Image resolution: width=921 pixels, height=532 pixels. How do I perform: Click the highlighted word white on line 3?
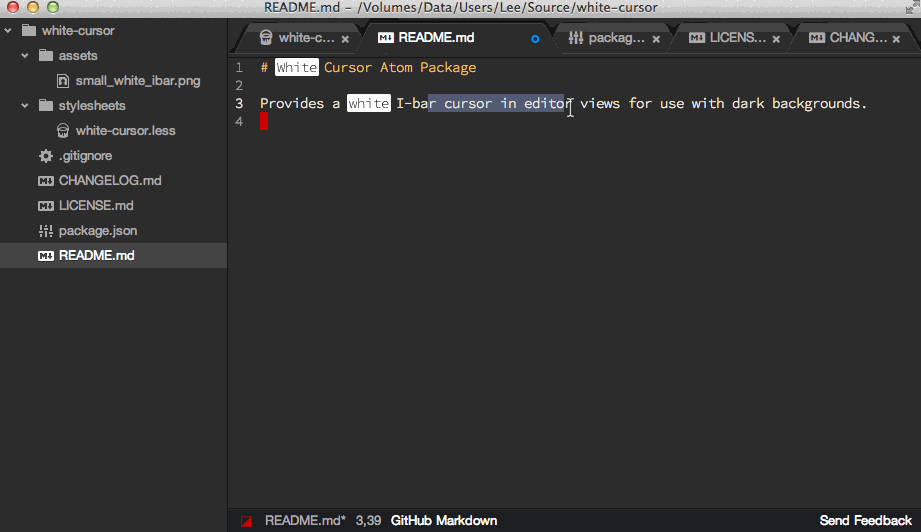click(369, 103)
